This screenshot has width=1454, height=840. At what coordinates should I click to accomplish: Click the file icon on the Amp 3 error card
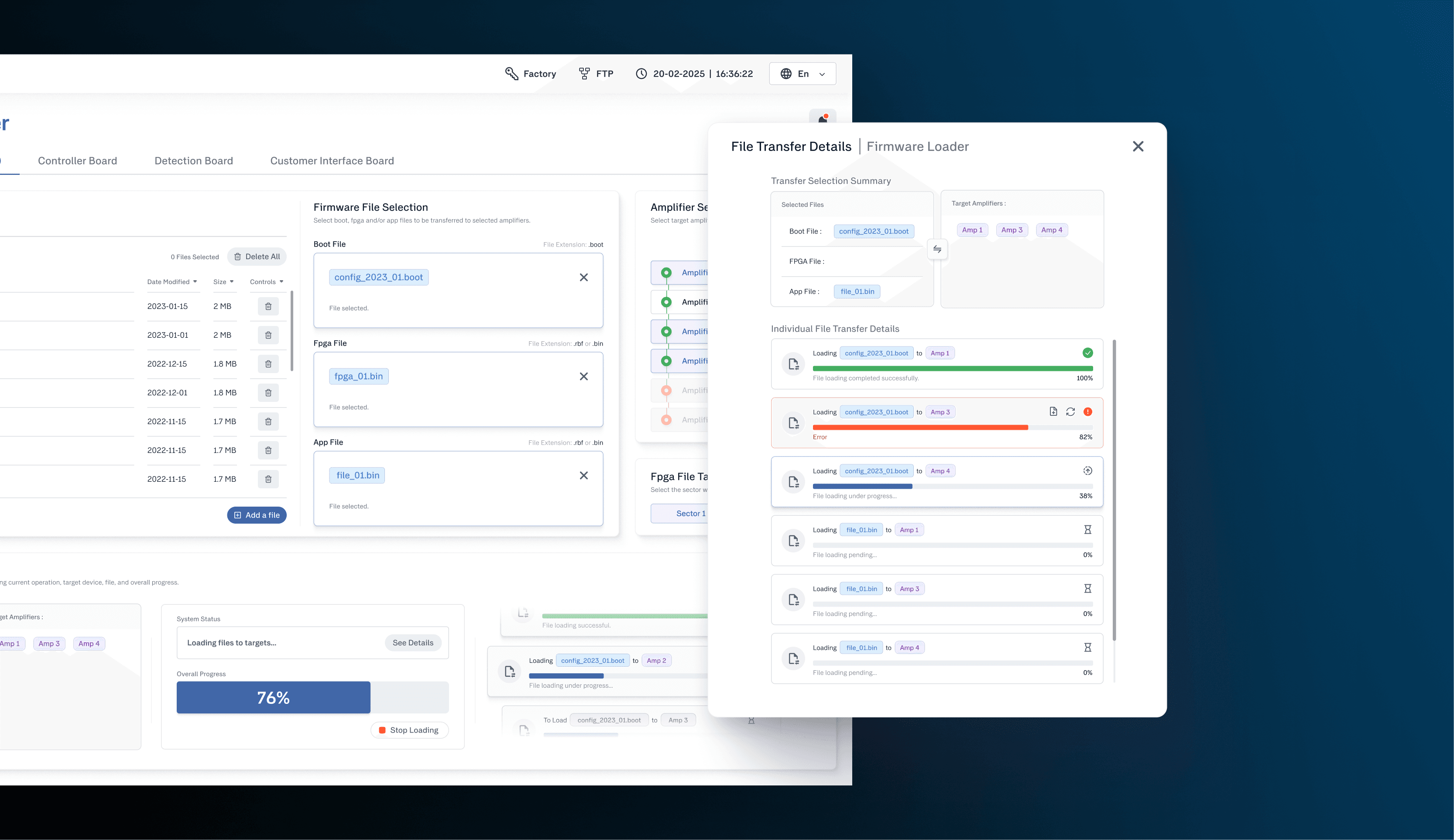(x=794, y=423)
